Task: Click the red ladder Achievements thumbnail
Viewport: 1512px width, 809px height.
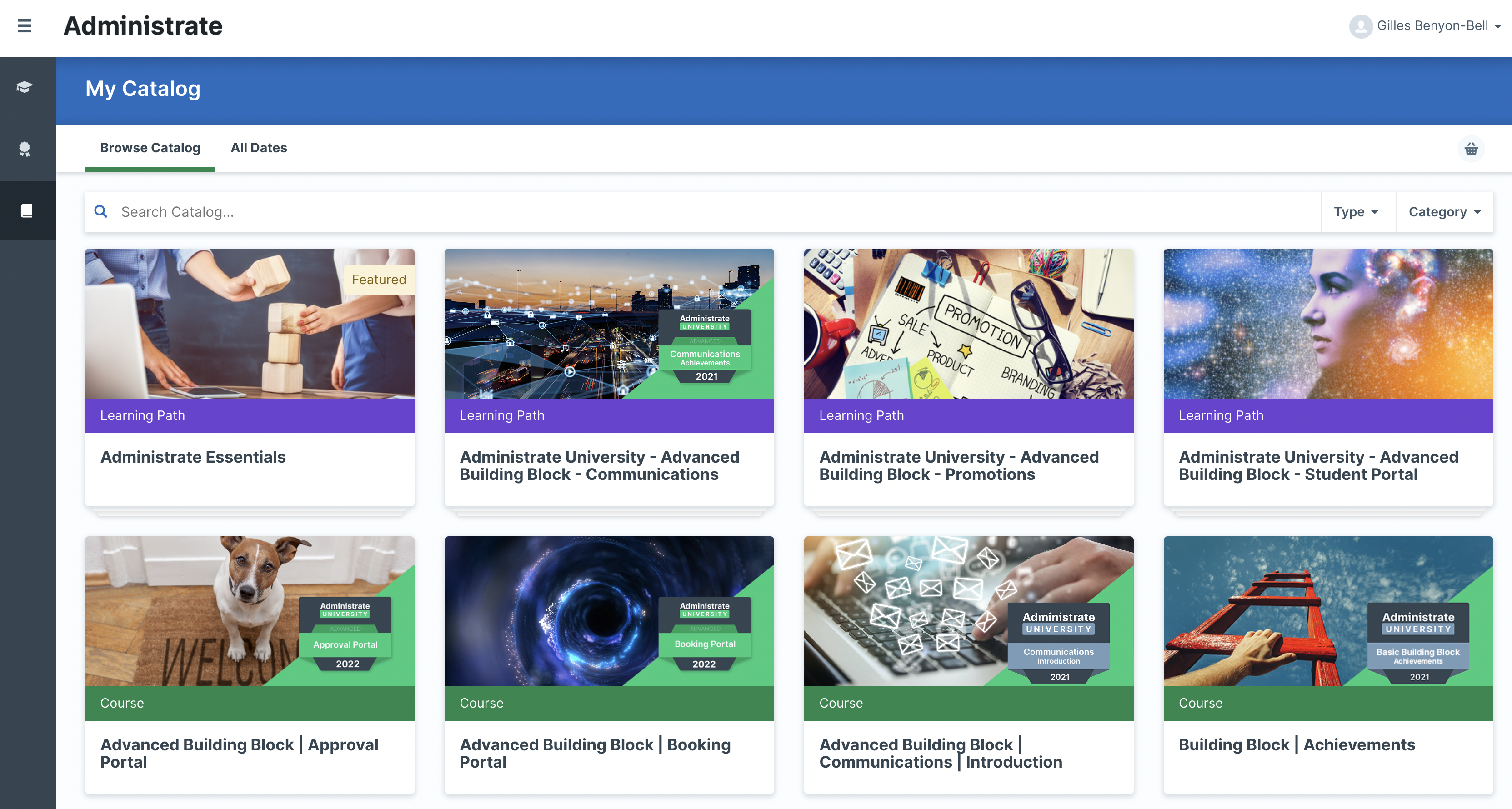Action: pos(1328,611)
